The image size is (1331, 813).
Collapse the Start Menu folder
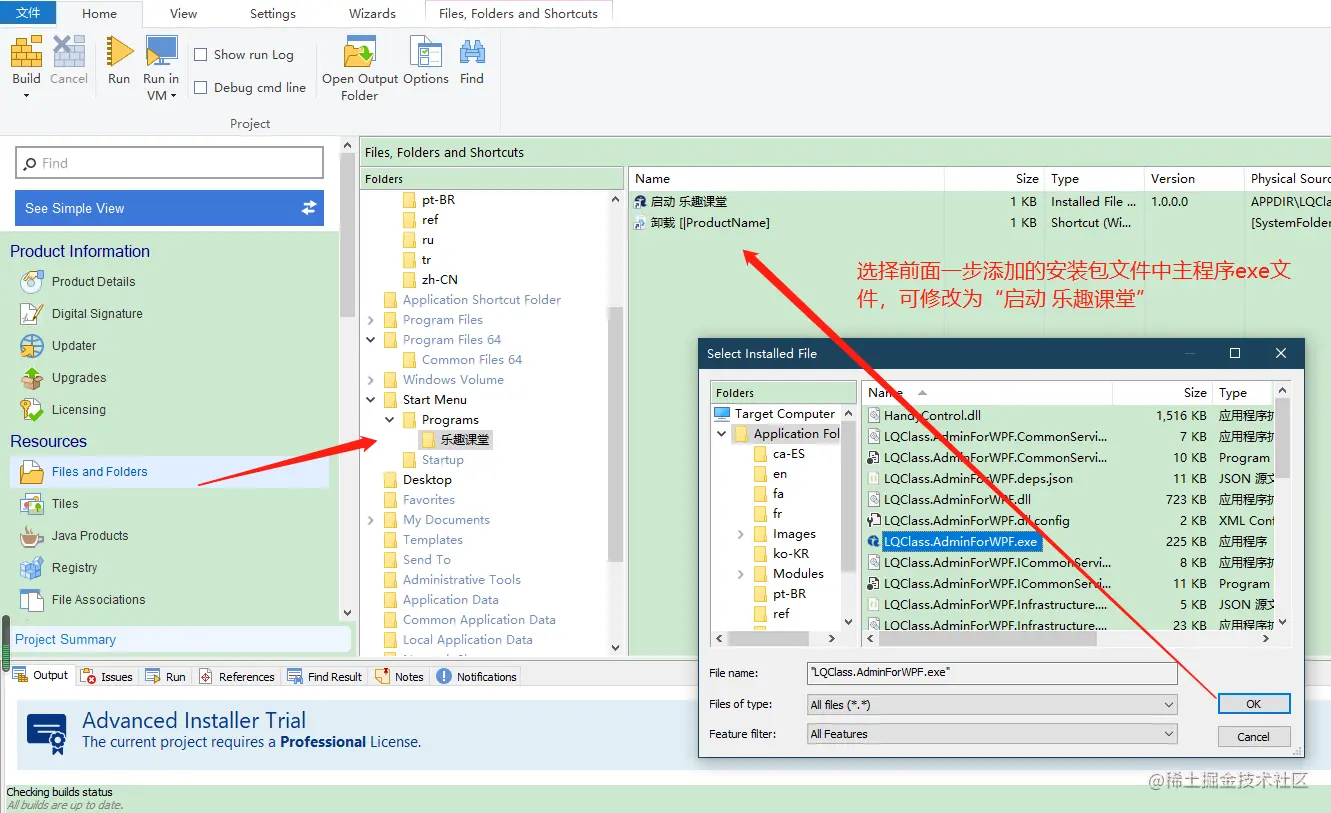pos(371,400)
